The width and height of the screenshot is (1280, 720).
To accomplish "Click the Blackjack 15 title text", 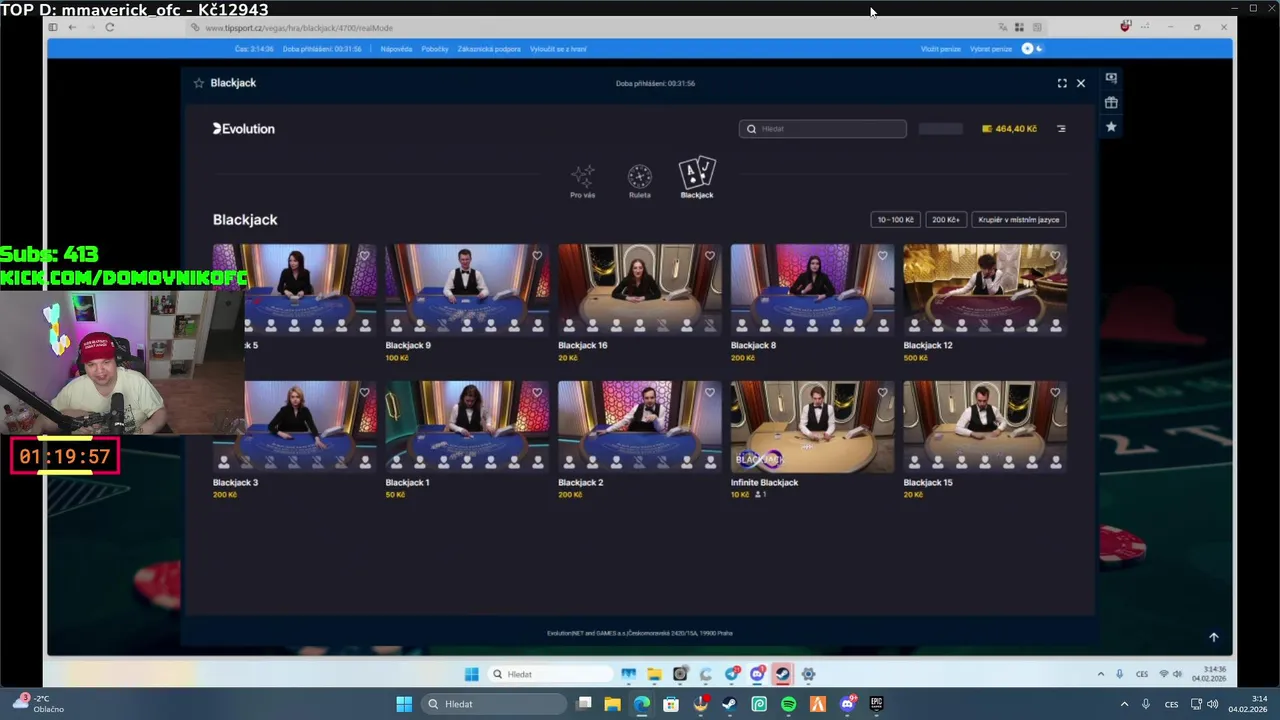I will point(928,482).
